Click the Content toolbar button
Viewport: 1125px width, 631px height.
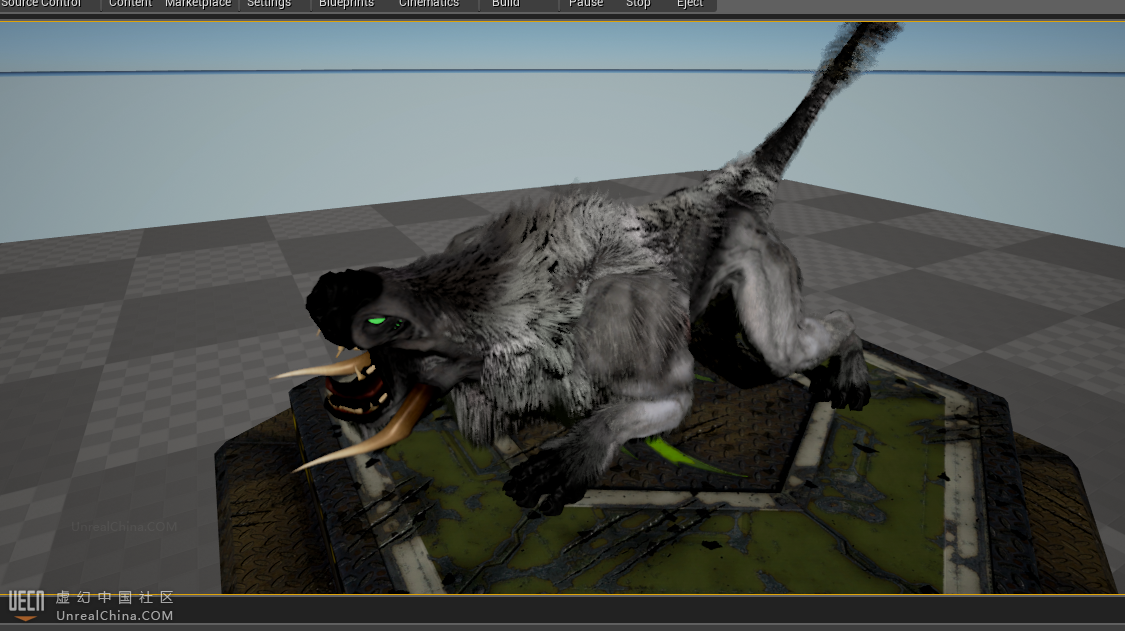coord(130,4)
